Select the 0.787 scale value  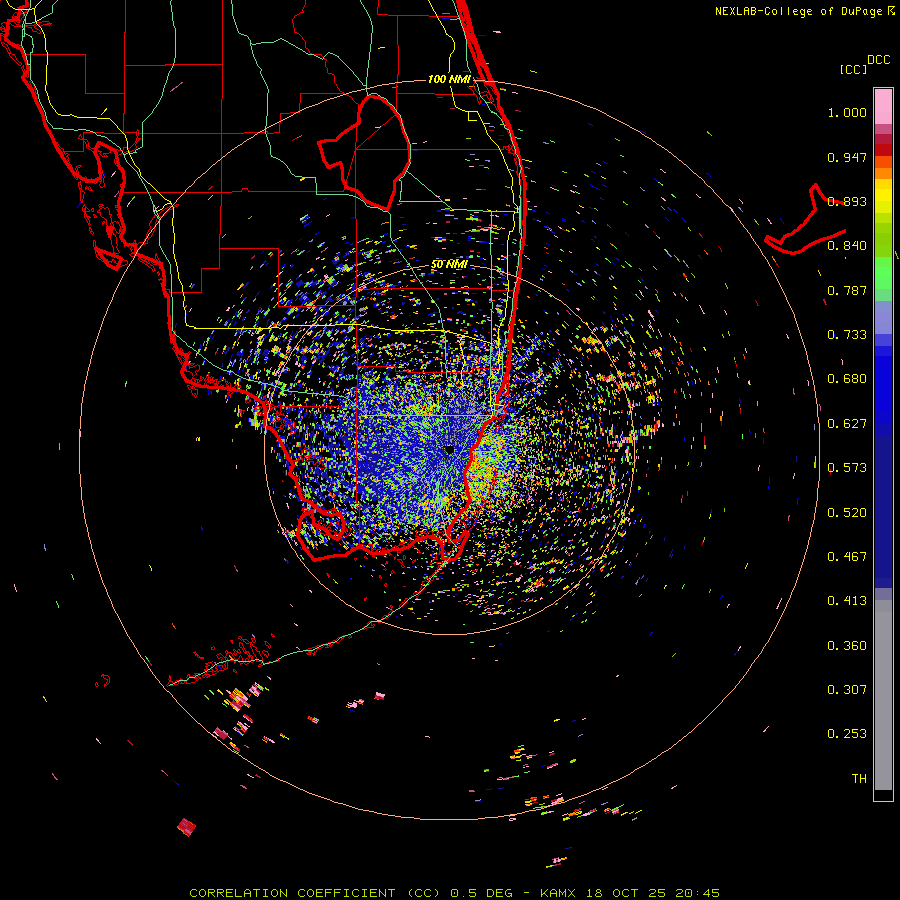click(847, 290)
